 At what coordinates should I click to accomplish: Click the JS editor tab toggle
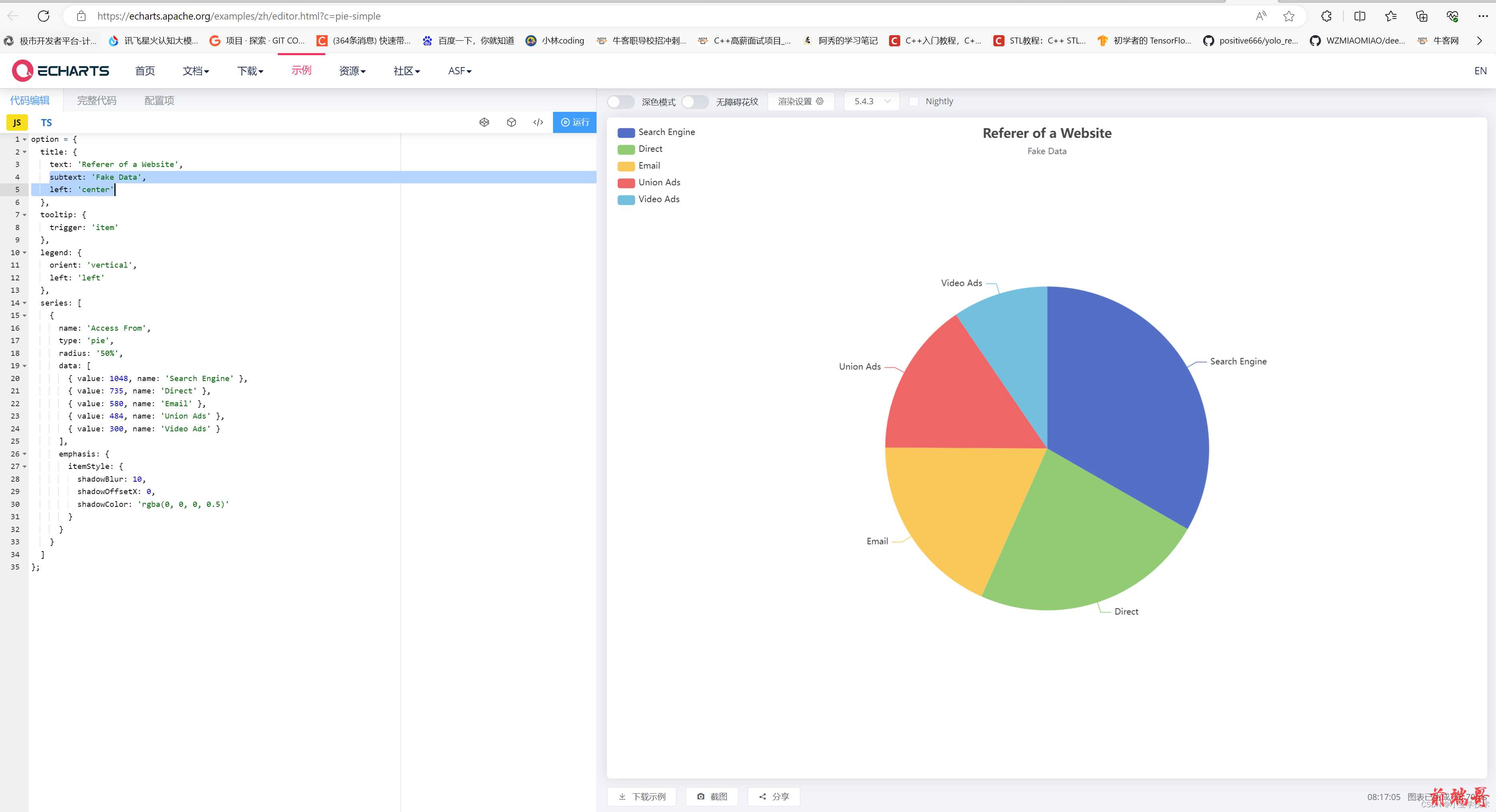(x=17, y=122)
